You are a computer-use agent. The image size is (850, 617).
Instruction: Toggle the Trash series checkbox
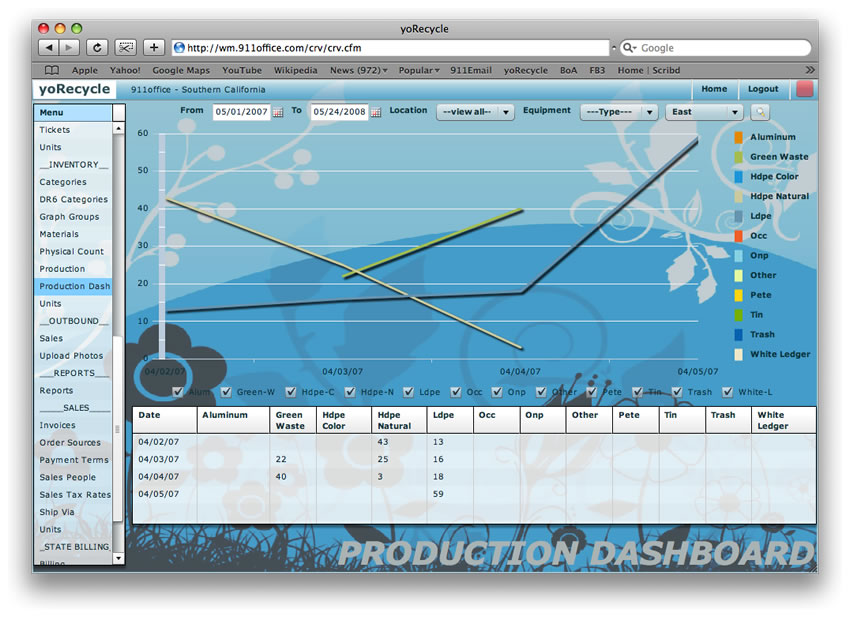click(677, 391)
